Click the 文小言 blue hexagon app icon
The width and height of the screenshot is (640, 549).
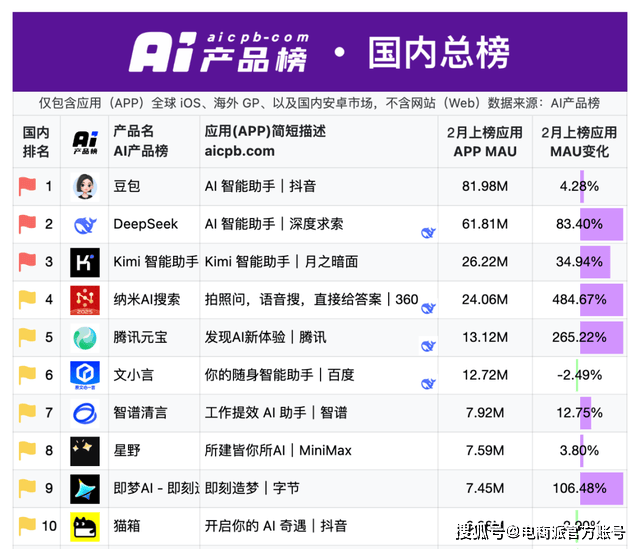[85, 376]
